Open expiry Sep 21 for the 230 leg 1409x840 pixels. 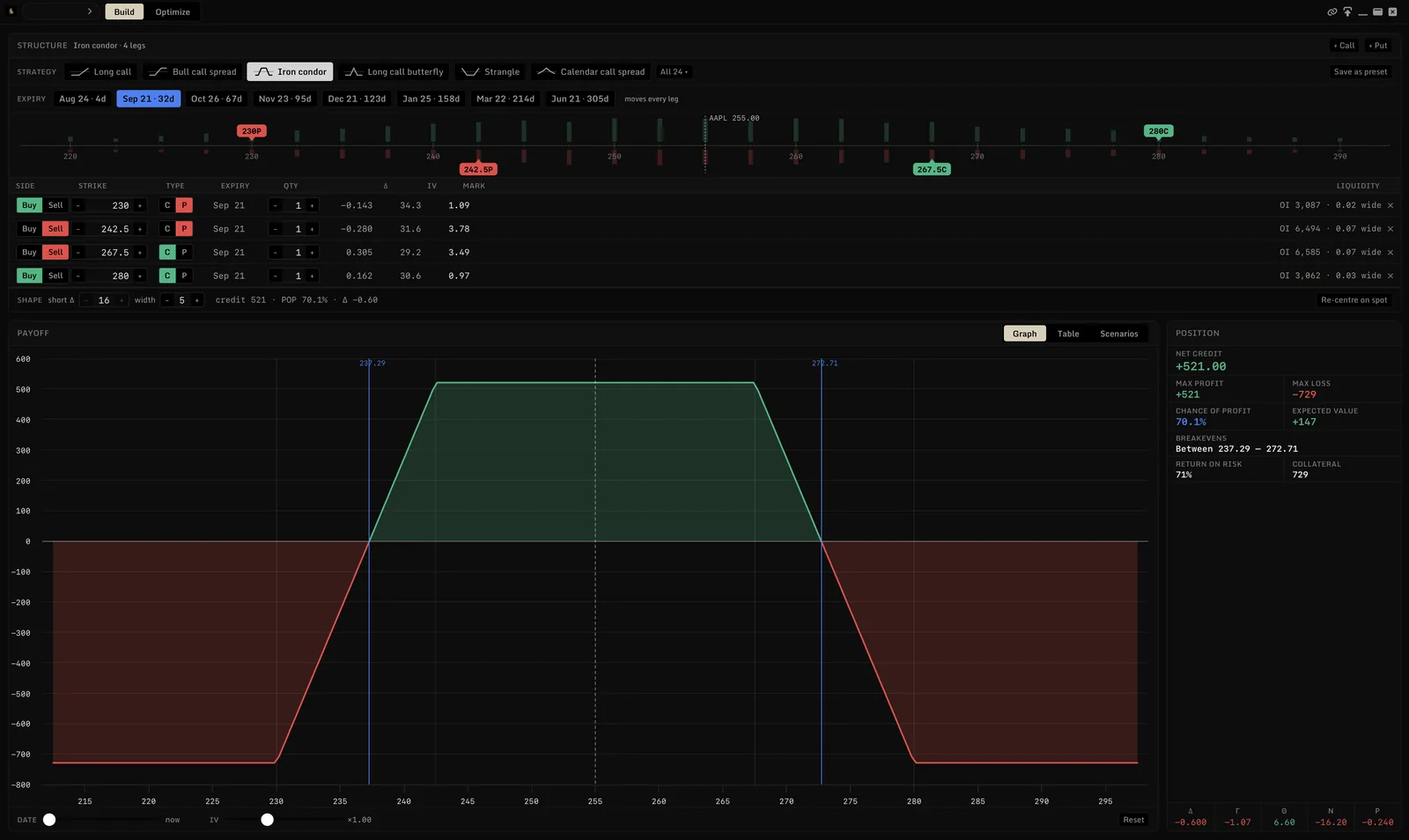point(229,205)
